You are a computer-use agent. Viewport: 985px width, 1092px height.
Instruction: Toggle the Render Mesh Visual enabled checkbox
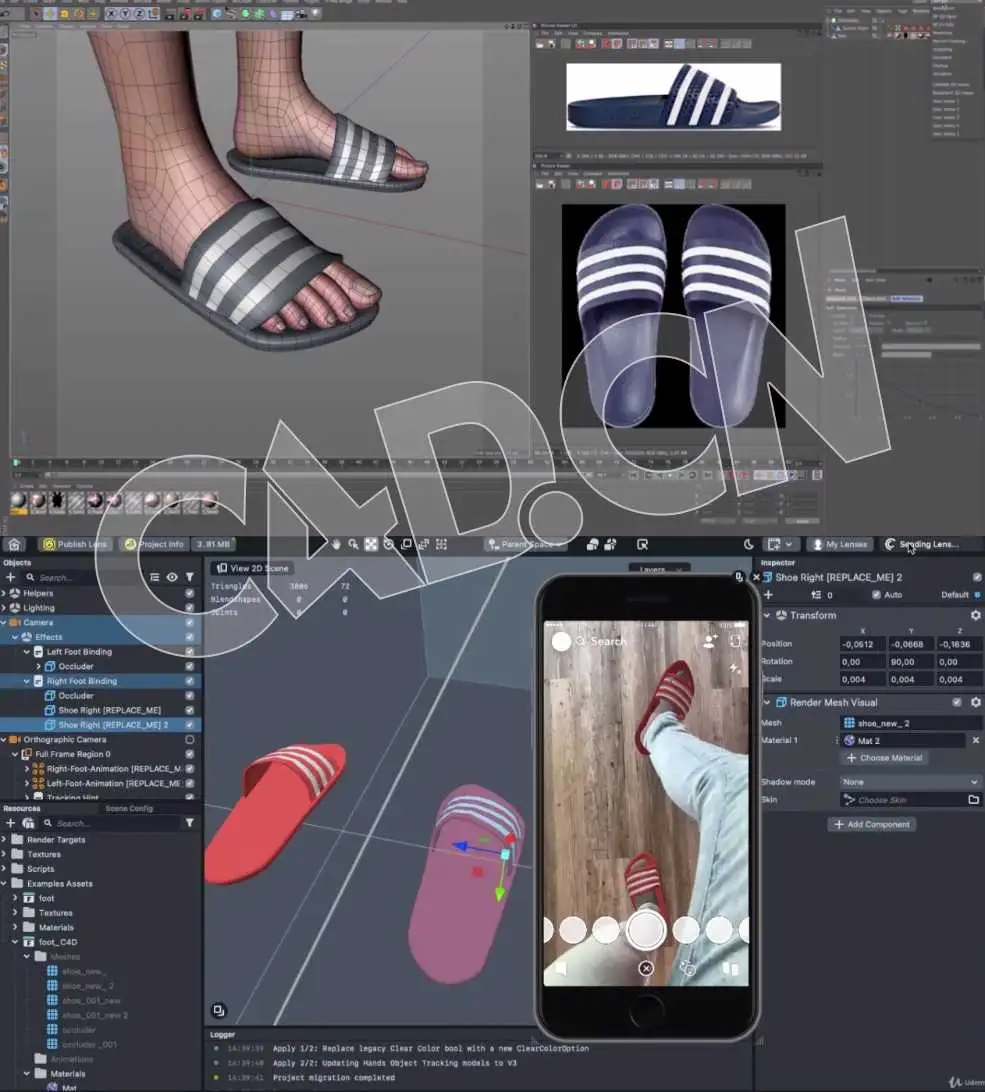click(x=957, y=702)
